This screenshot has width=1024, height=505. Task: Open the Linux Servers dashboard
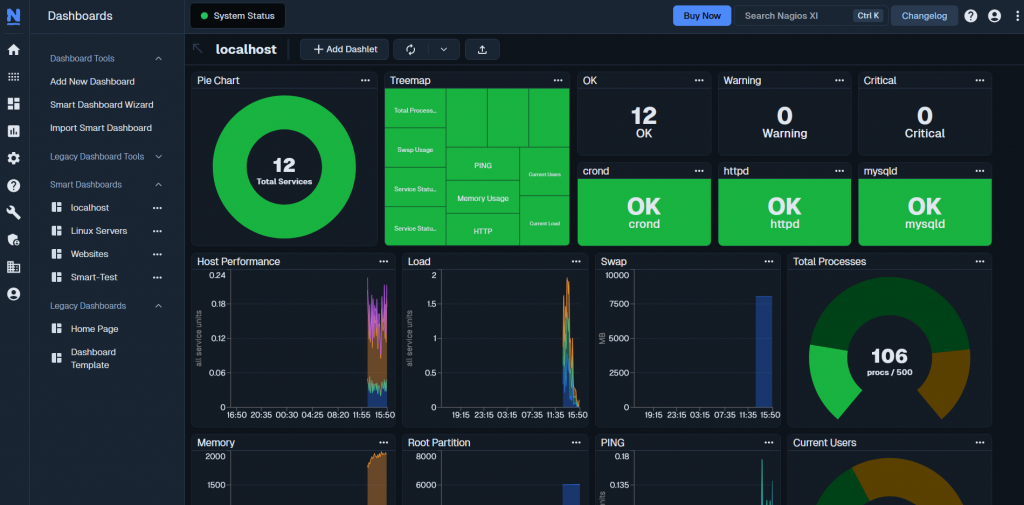tap(98, 231)
